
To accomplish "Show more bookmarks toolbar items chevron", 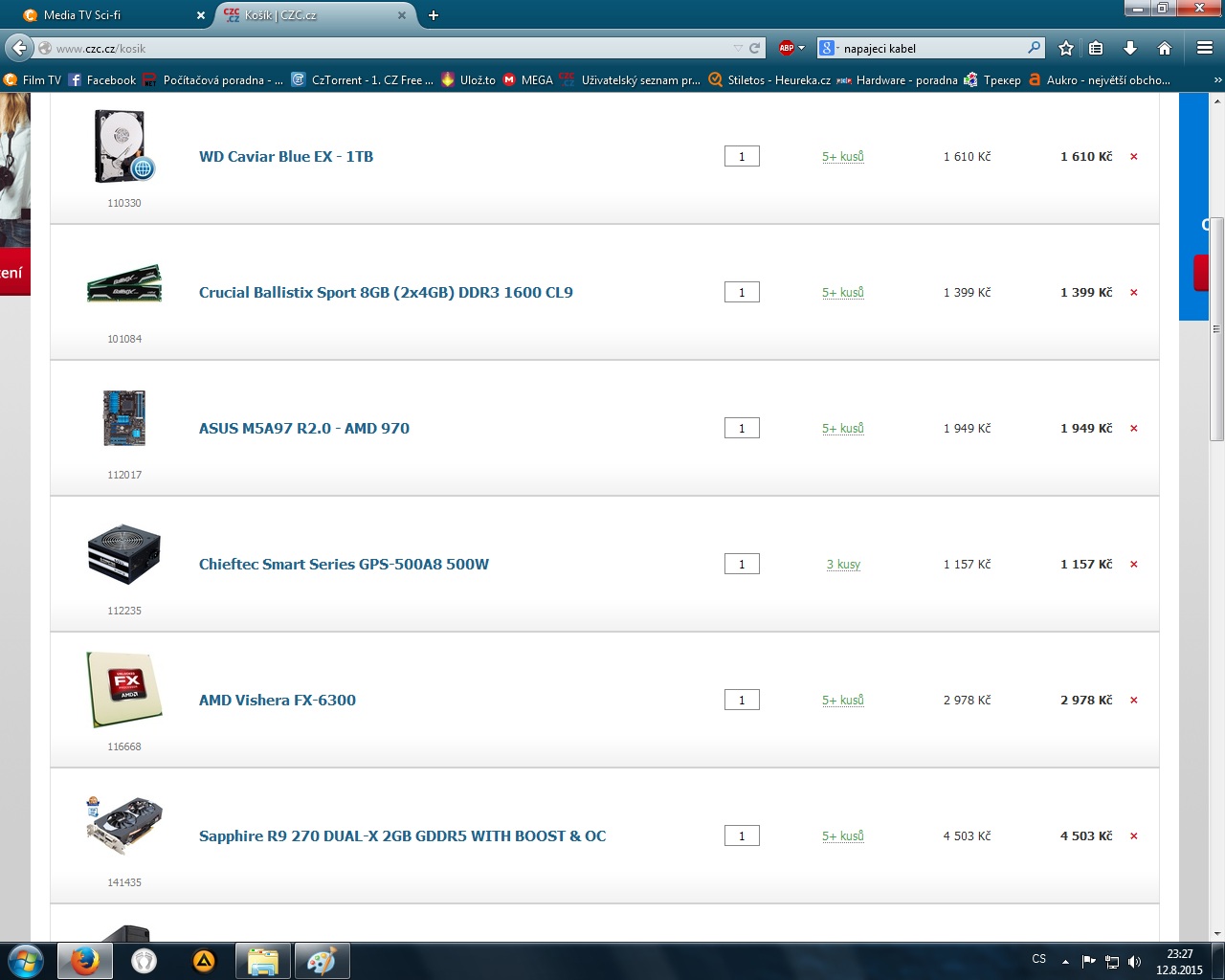I will tap(1217, 80).
